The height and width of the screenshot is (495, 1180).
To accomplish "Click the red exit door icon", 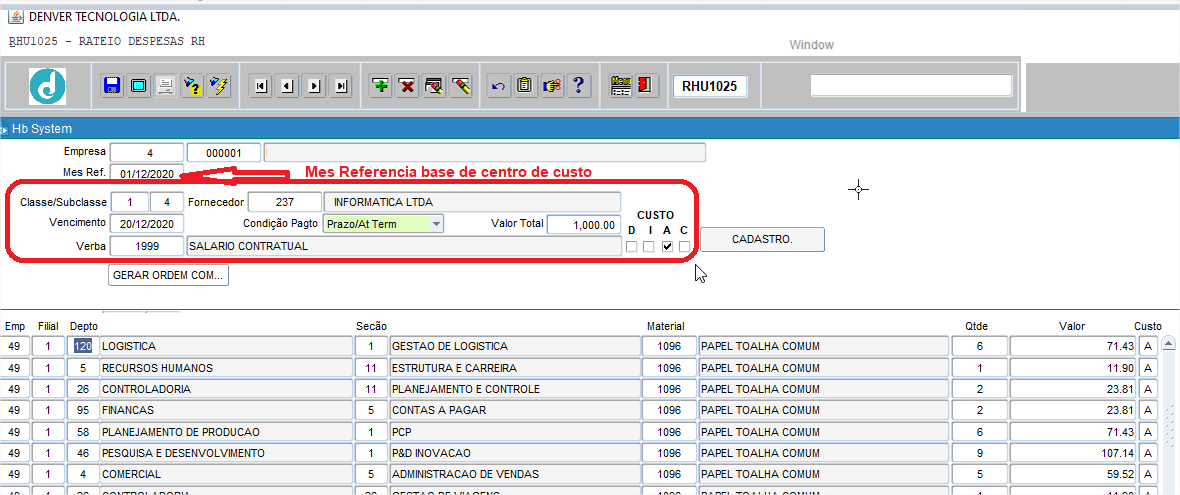I will (x=647, y=86).
